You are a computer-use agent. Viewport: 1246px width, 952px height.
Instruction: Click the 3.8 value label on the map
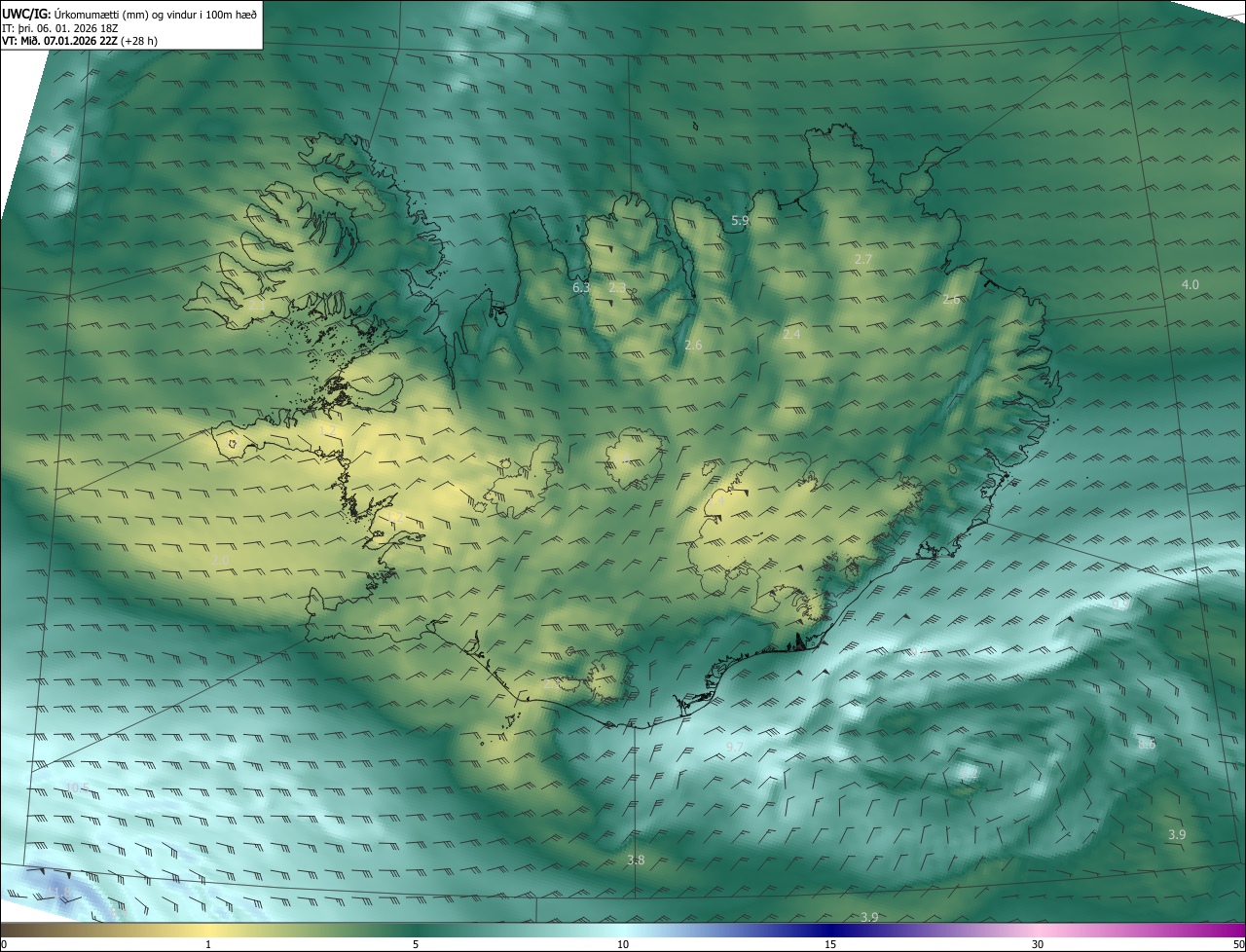(636, 860)
